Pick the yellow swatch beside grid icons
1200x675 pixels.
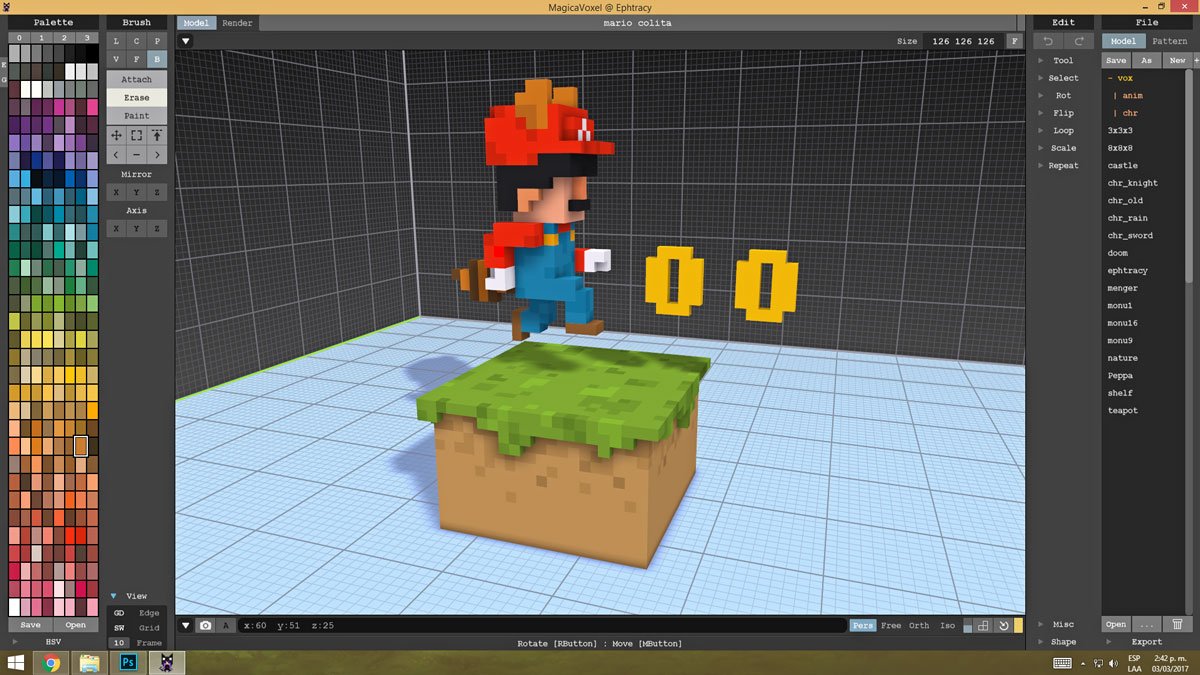point(1018,626)
